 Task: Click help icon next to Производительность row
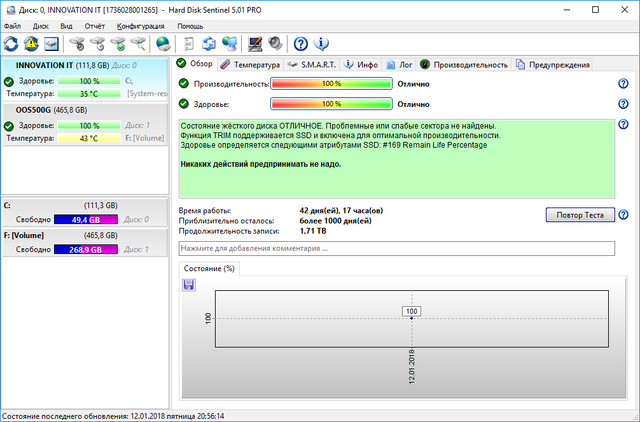click(623, 84)
